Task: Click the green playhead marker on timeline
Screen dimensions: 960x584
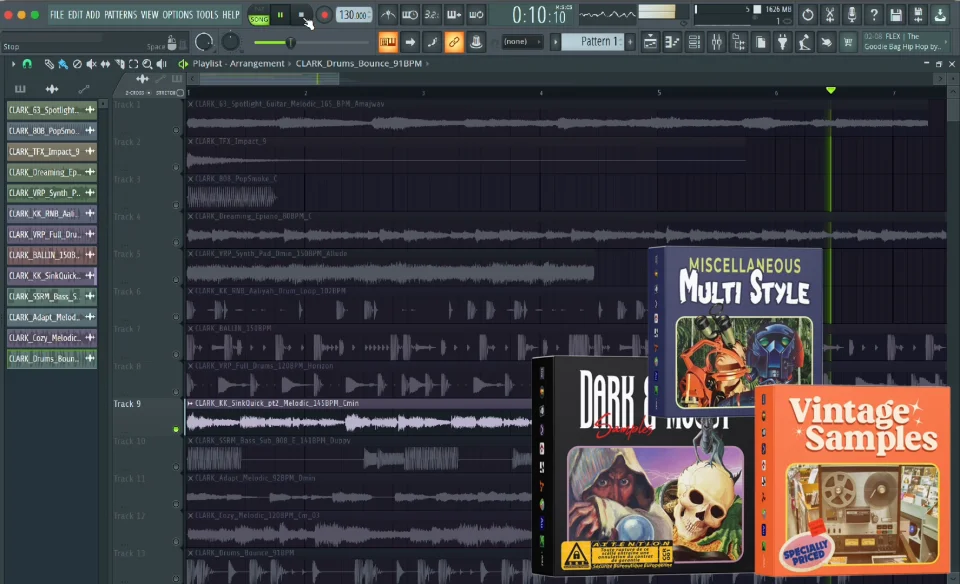Action: pos(830,91)
